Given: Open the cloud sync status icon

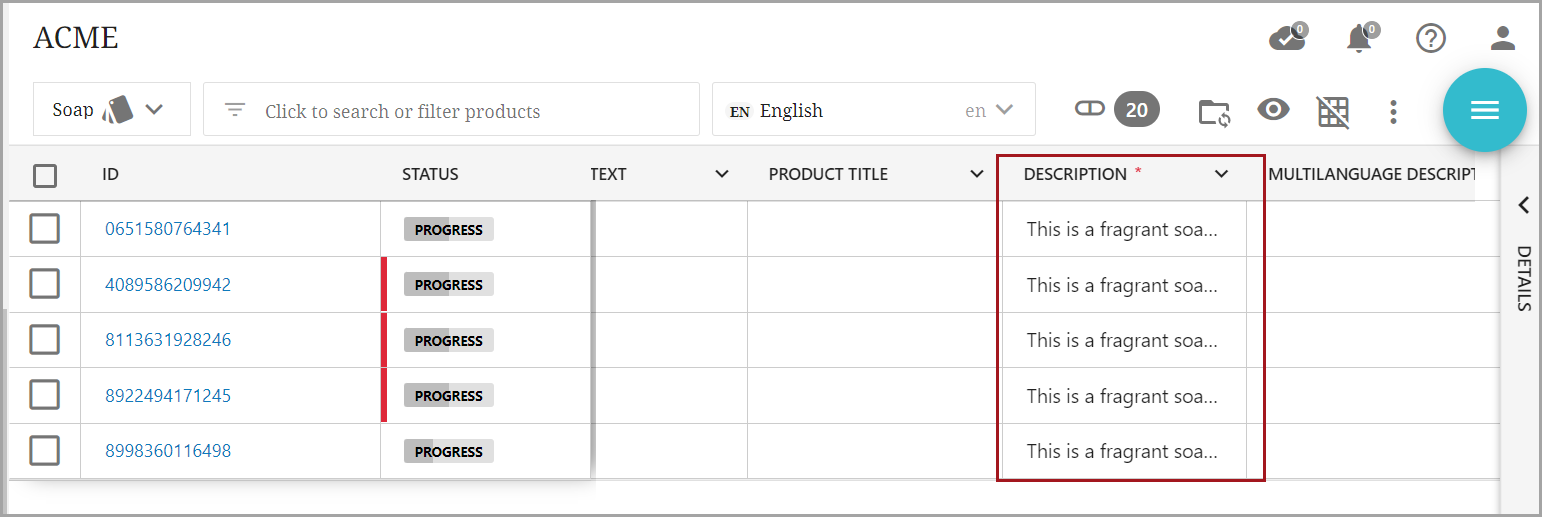Looking at the screenshot, I should click(x=1286, y=39).
